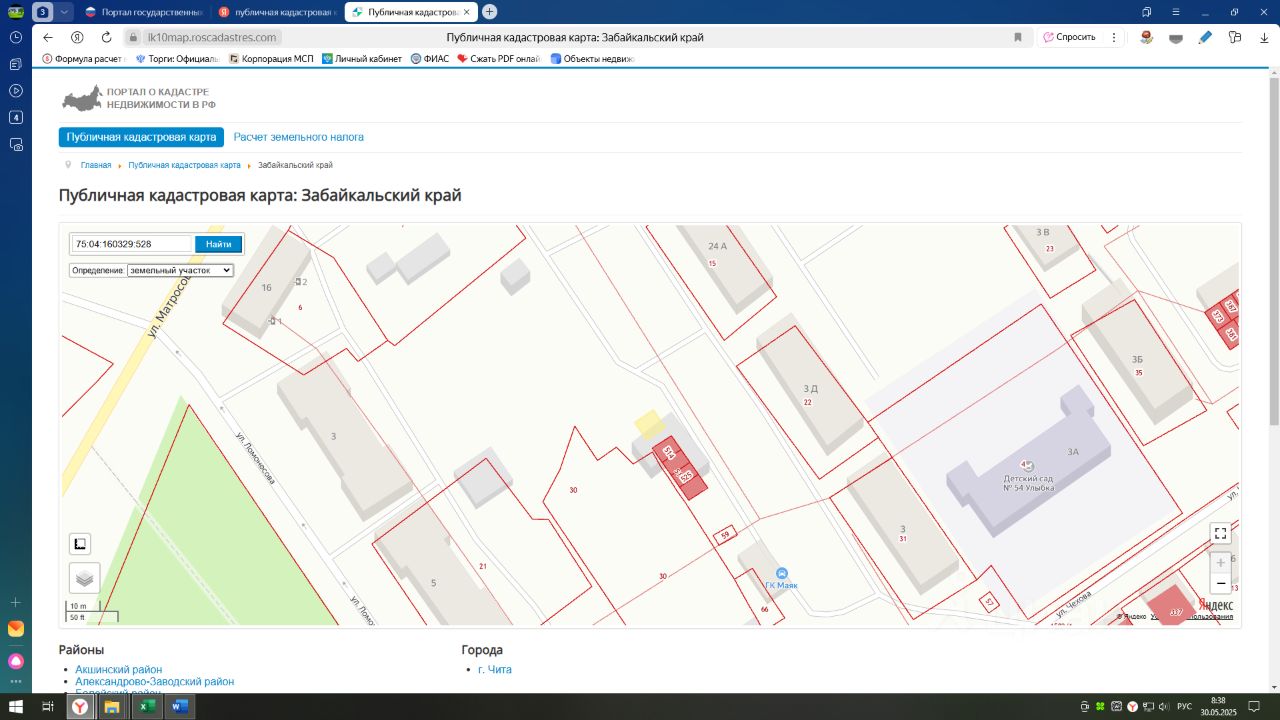
Task: Go back to the previous page
Action: click(x=47, y=37)
